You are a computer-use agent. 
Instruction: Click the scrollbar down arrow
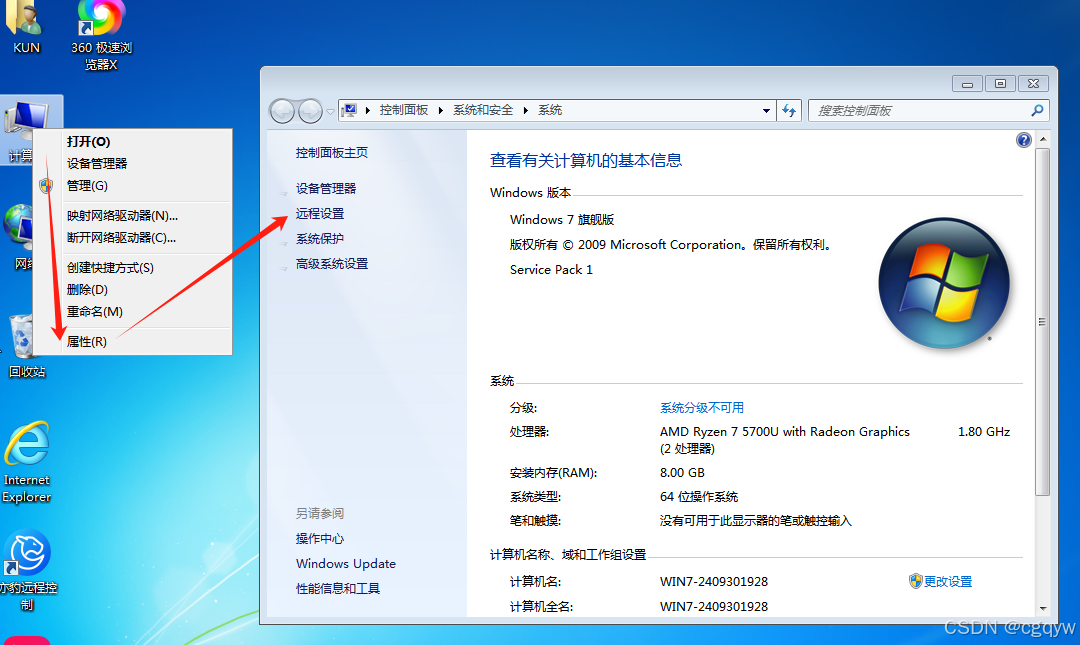(x=1043, y=608)
